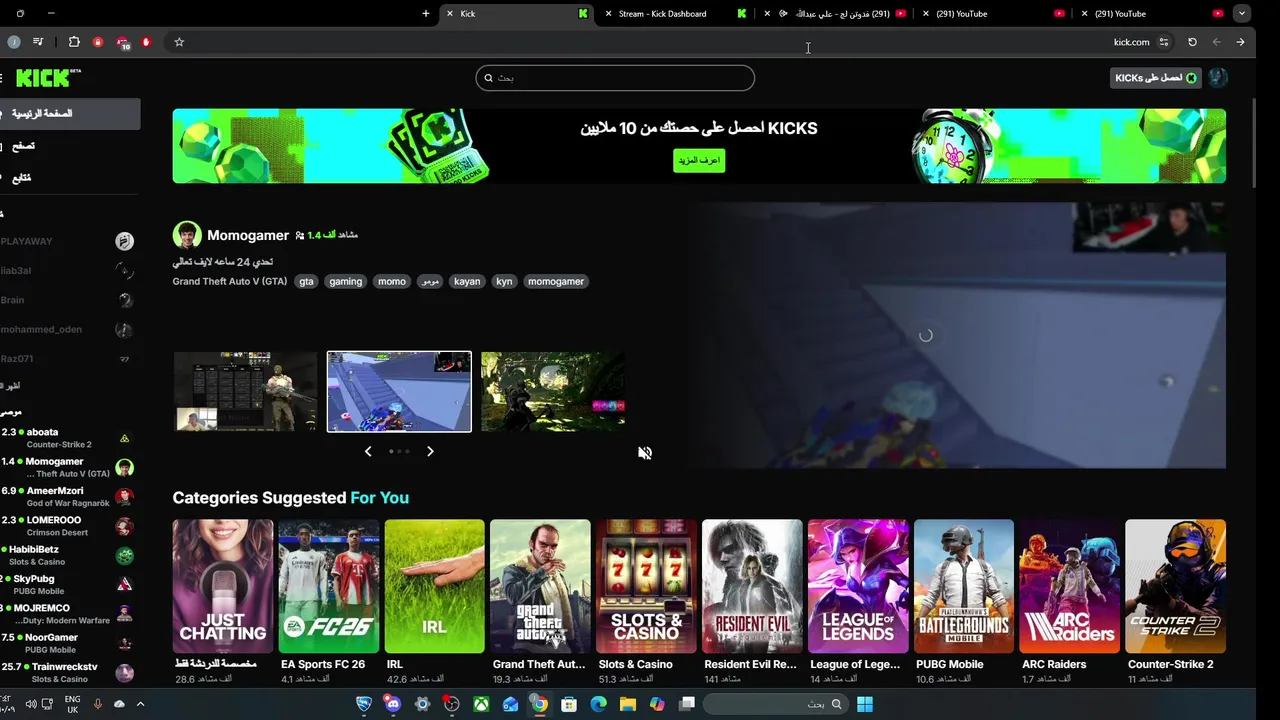This screenshot has width=1280, height=720.
Task: Open the browser extensions puzzle icon
Action: [74, 42]
